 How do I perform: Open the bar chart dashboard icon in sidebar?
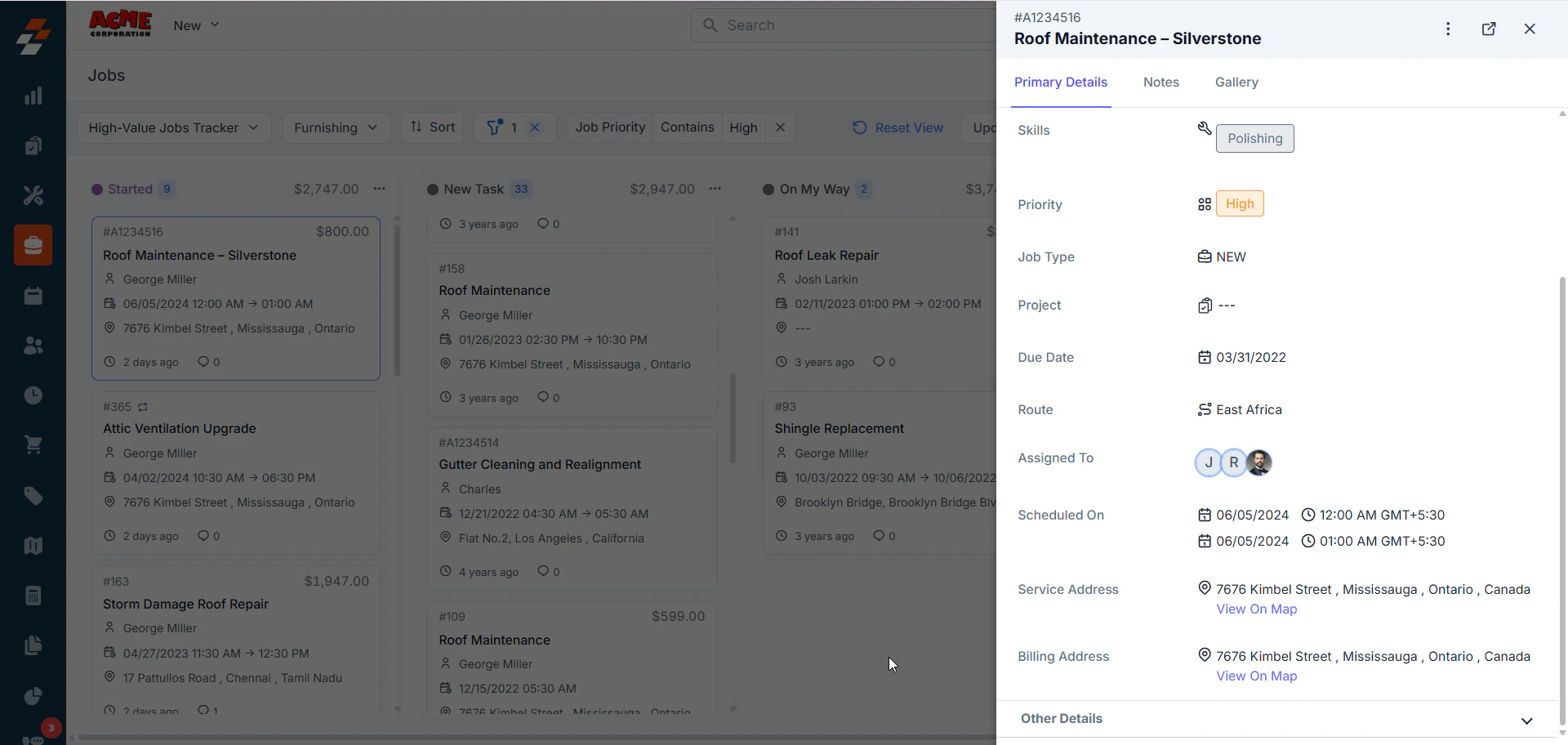tap(33, 96)
